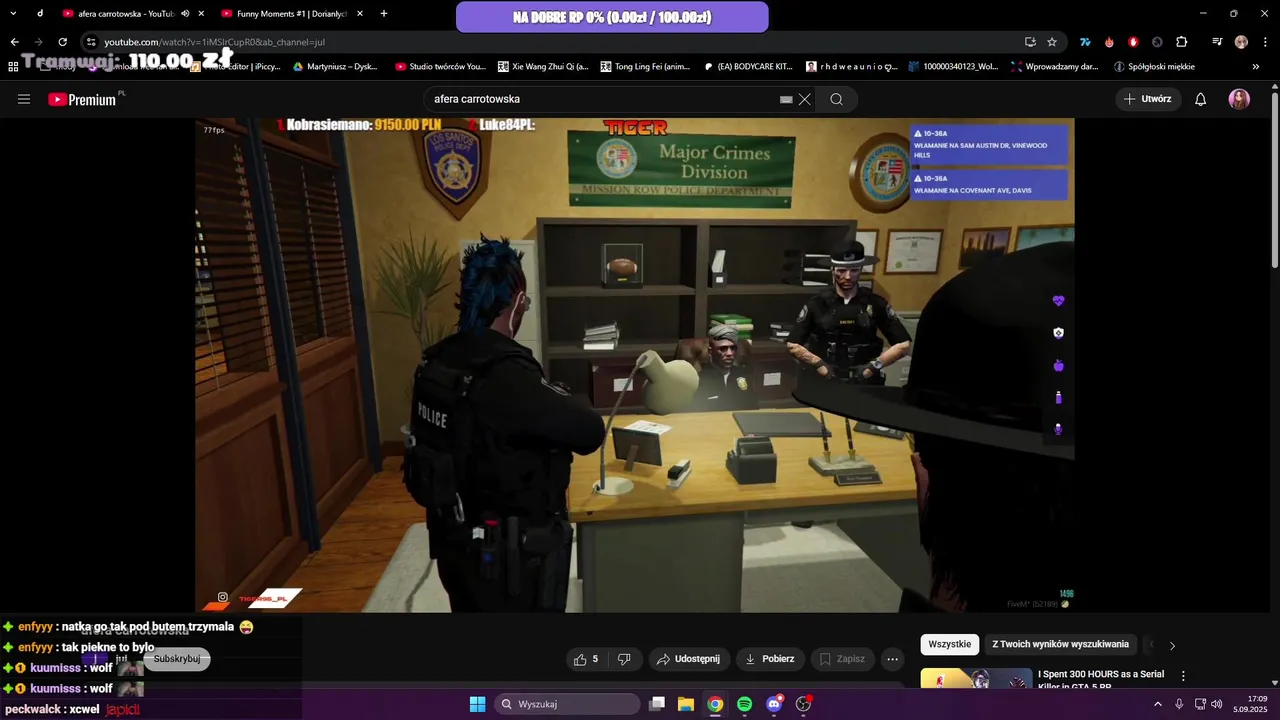Click the YouTube video player

pos(635,365)
